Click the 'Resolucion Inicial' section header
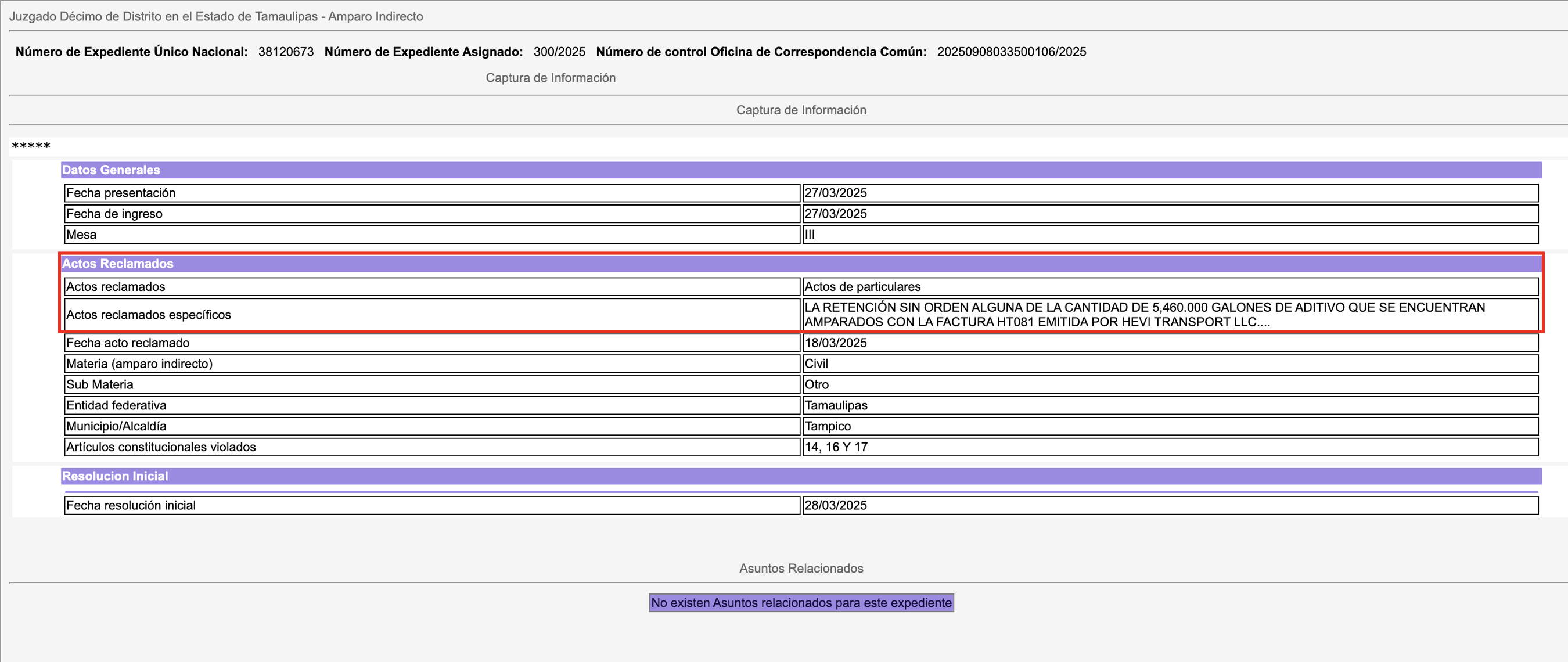The image size is (1568, 662). (801, 476)
